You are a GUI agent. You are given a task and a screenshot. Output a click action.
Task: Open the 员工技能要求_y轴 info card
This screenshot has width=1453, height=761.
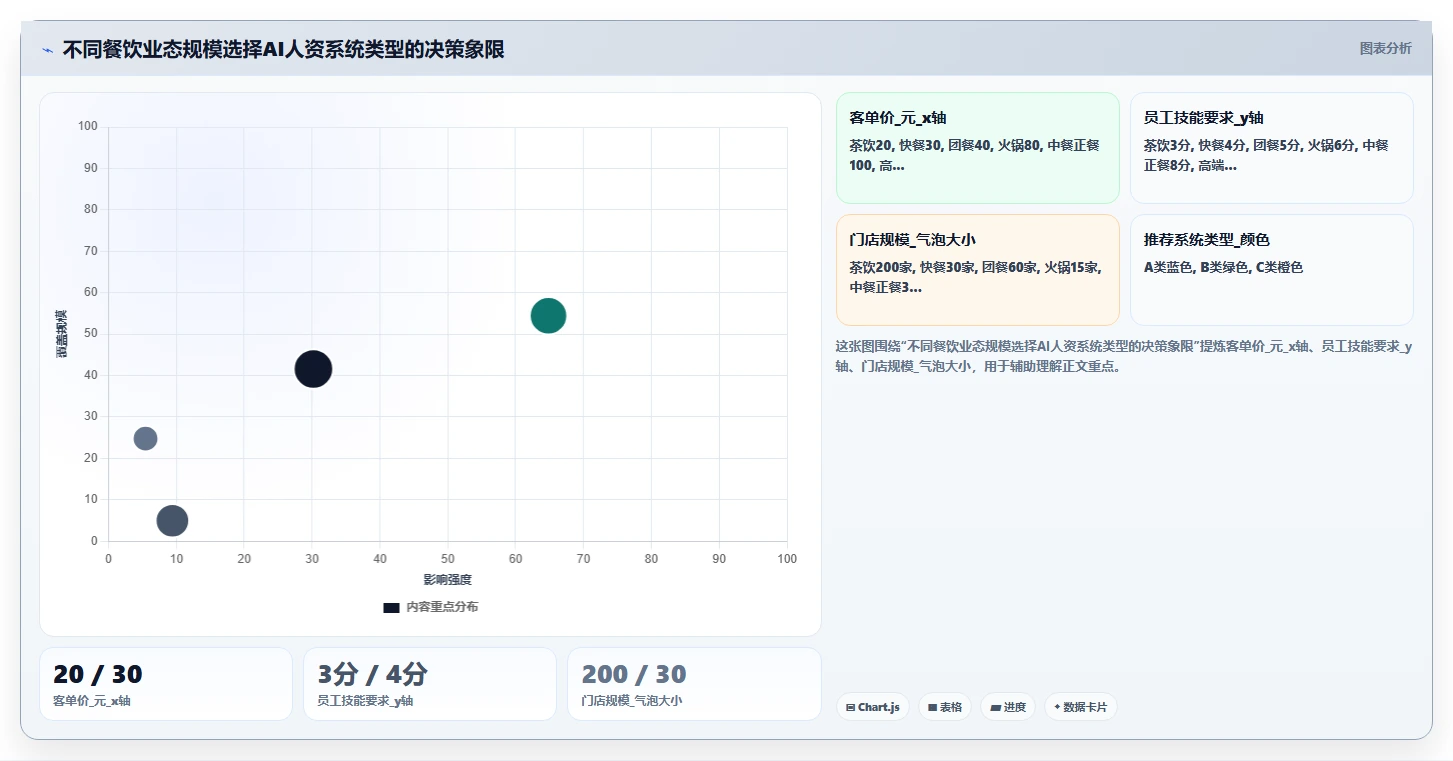[1272, 148]
